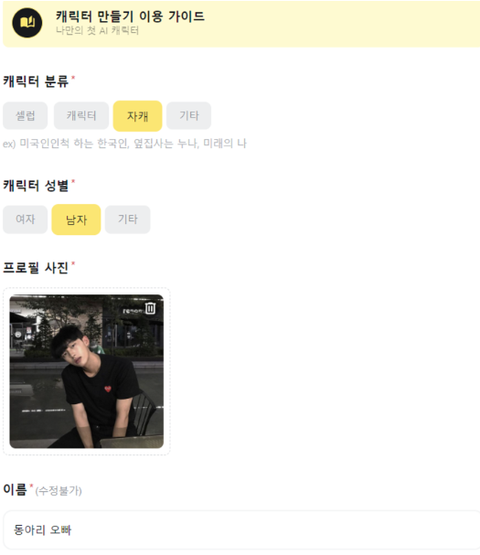Focus the 이름 field containing 동아리 오빠
480x555 pixels.
pos(241,530)
